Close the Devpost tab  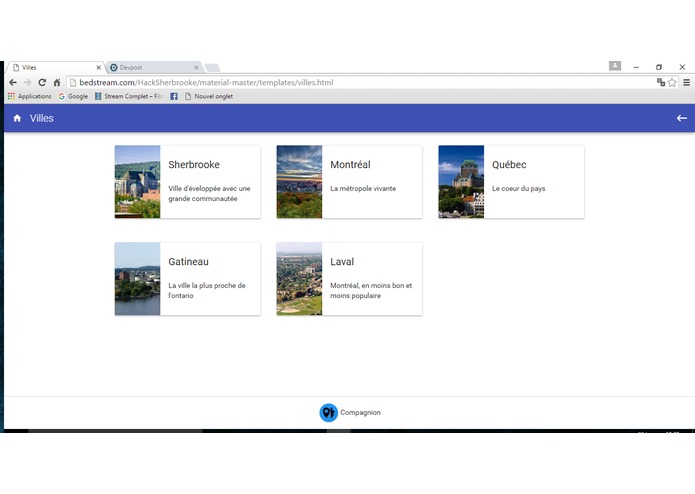(196, 67)
